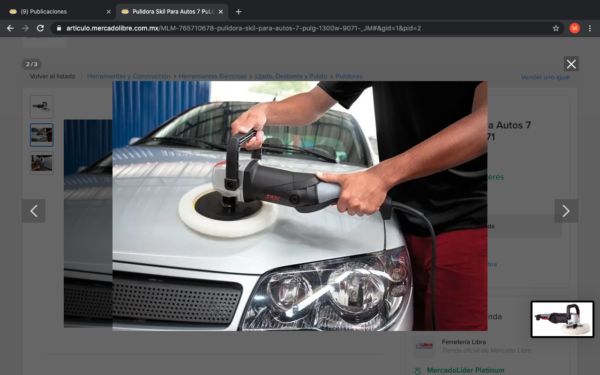Select second thumbnail of car polishing
The width and height of the screenshot is (600, 375).
pyautogui.click(x=42, y=135)
